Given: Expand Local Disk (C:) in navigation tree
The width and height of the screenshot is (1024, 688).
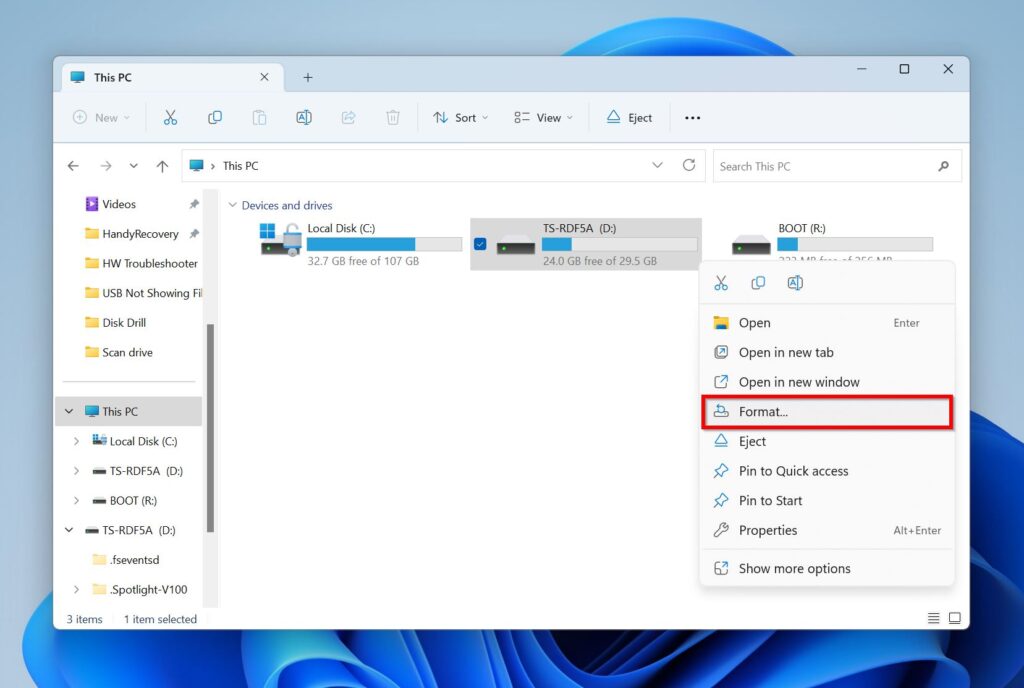Looking at the screenshot, I should click(77, 441).
